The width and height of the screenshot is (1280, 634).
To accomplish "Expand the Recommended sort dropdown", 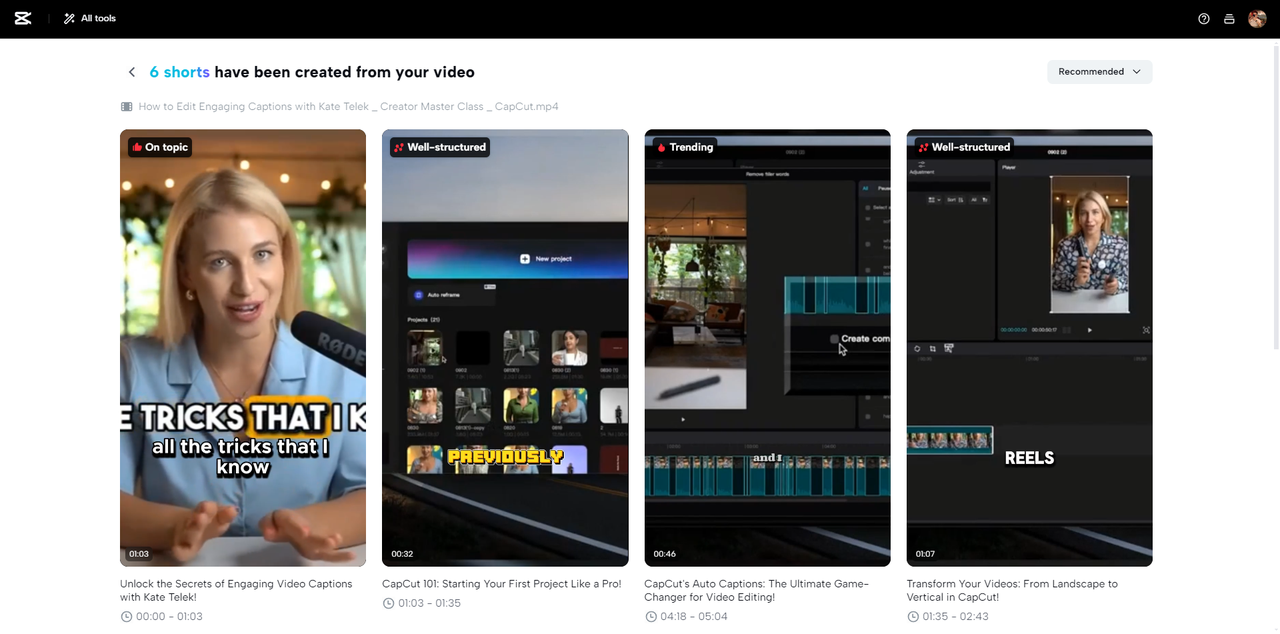I will [x=1099, y=72].
